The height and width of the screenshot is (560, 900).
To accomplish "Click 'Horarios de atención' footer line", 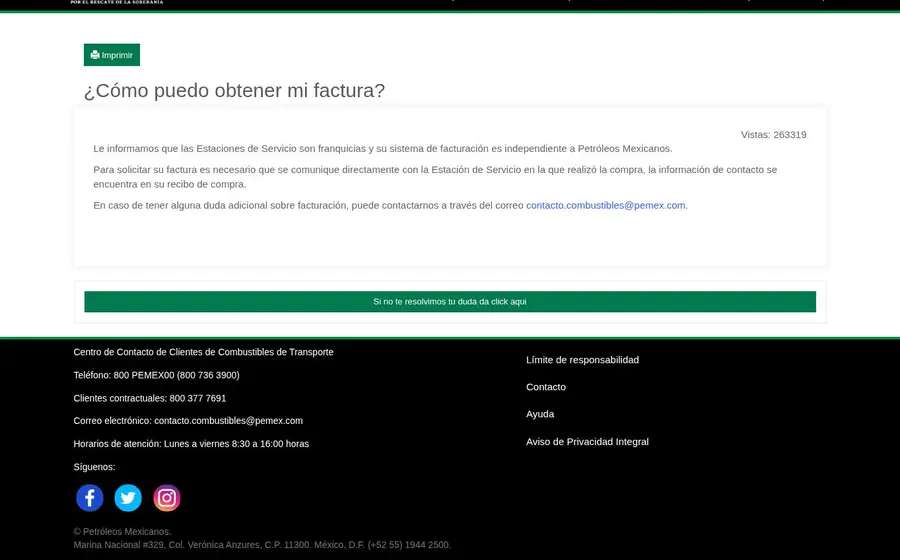I will point(191,444).
